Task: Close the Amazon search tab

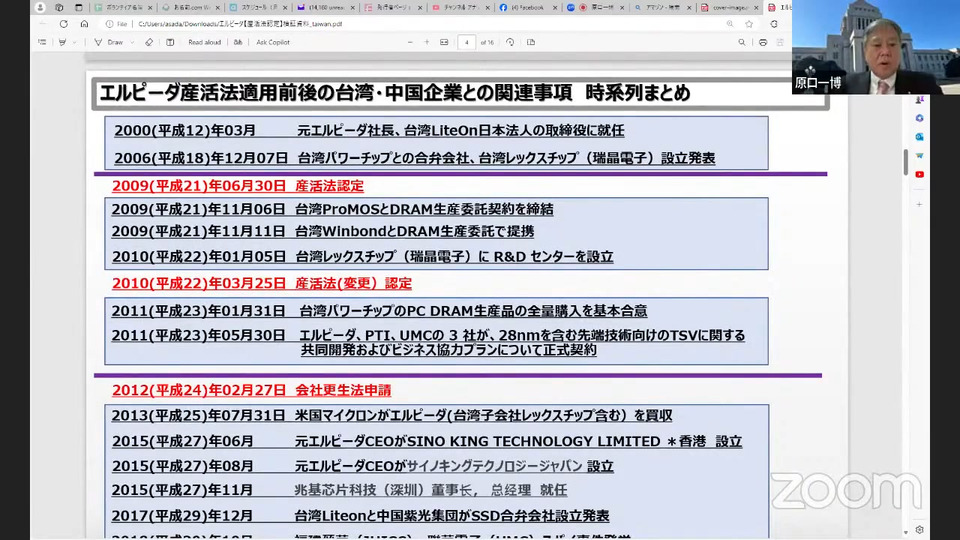Action: click(689, 7)
